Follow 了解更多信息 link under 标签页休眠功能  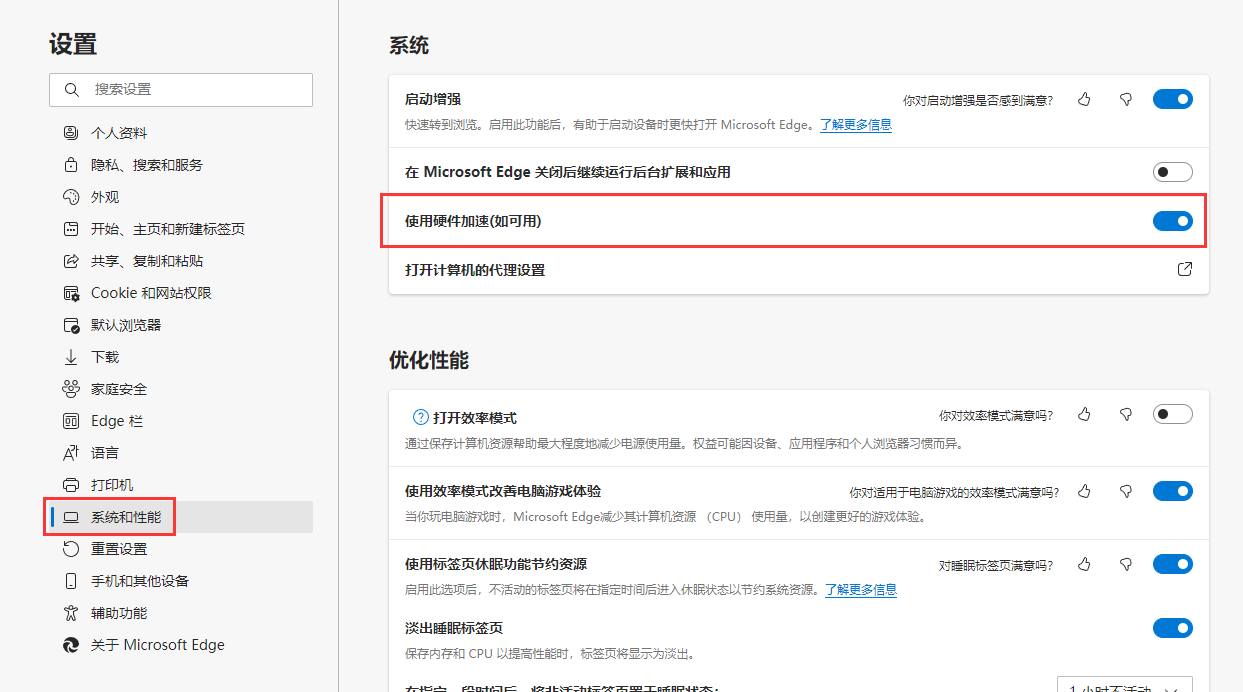(x=861, y=590)
